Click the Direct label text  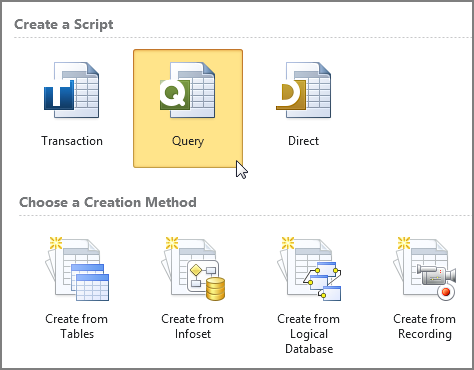[303, 141]
